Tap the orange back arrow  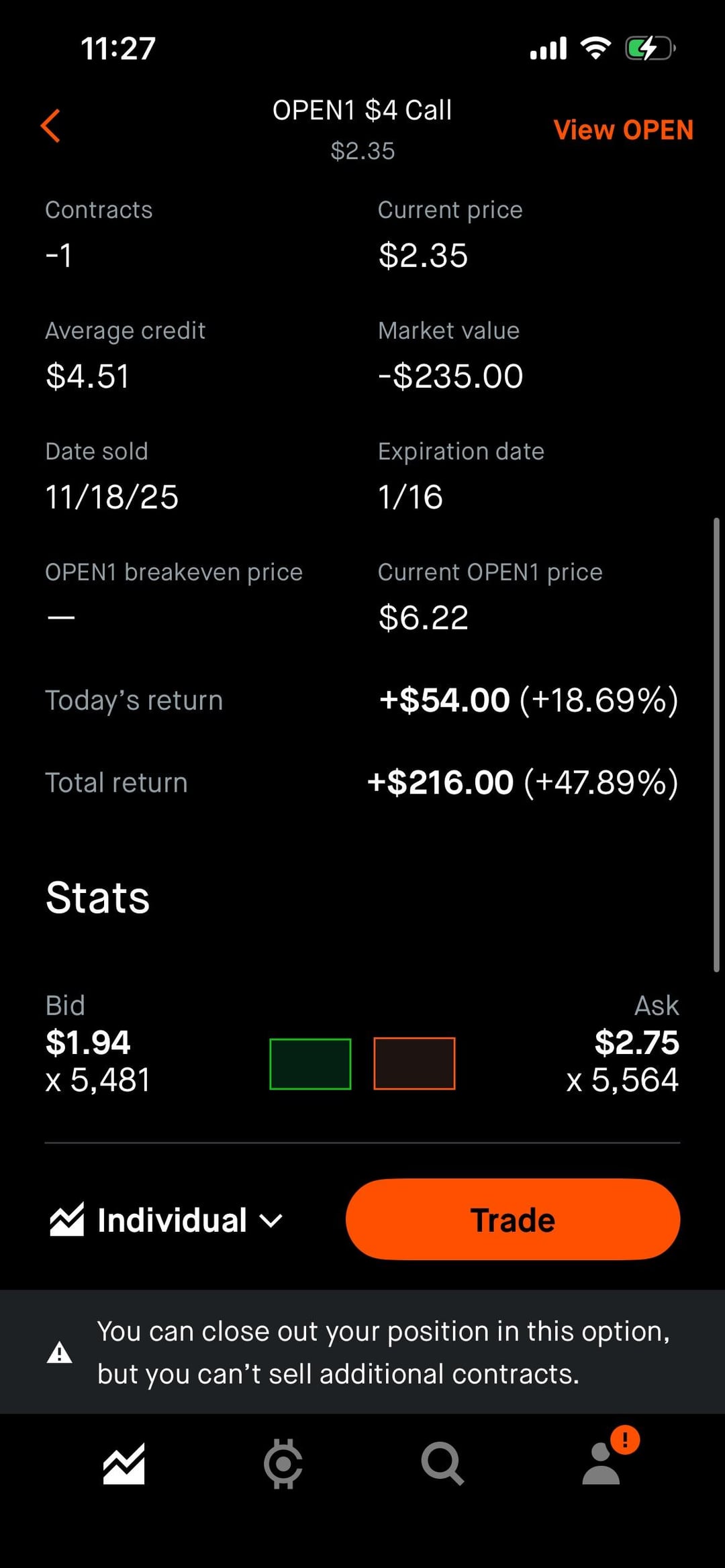click(x=51, y=125)
